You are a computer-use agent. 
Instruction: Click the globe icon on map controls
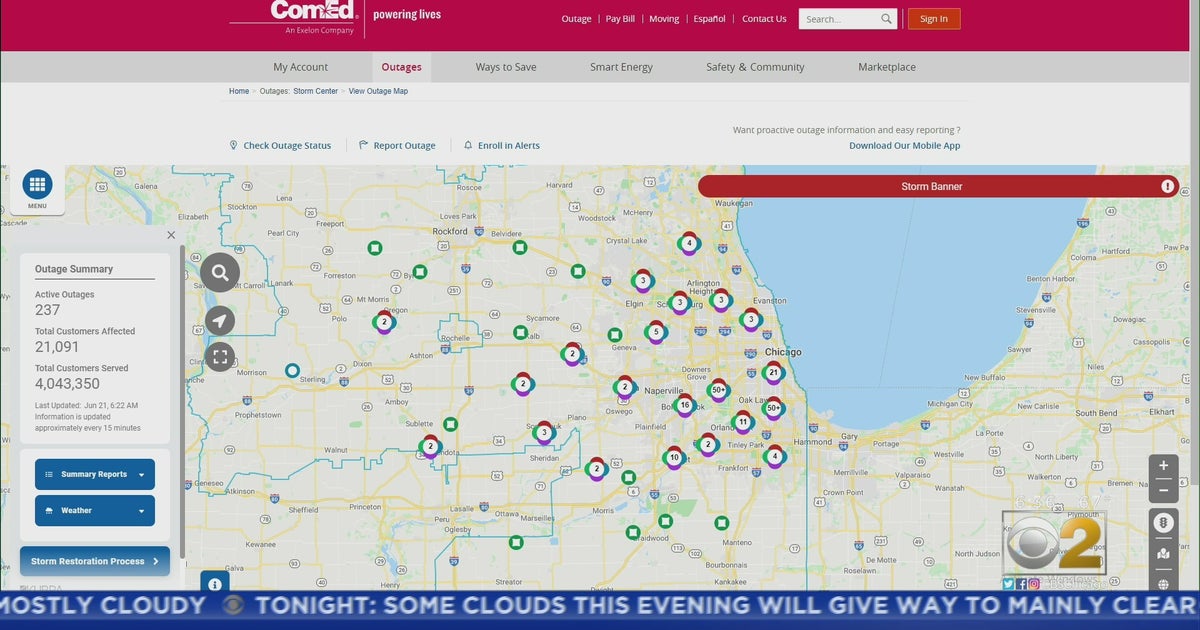click(x=1163, y=584)
